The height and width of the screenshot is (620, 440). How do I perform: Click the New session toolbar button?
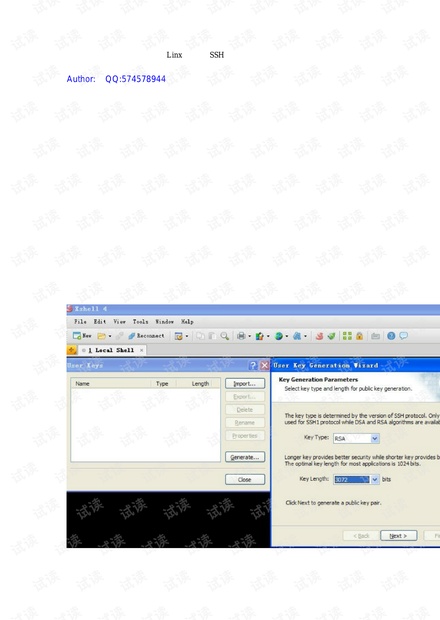(82, 336)
